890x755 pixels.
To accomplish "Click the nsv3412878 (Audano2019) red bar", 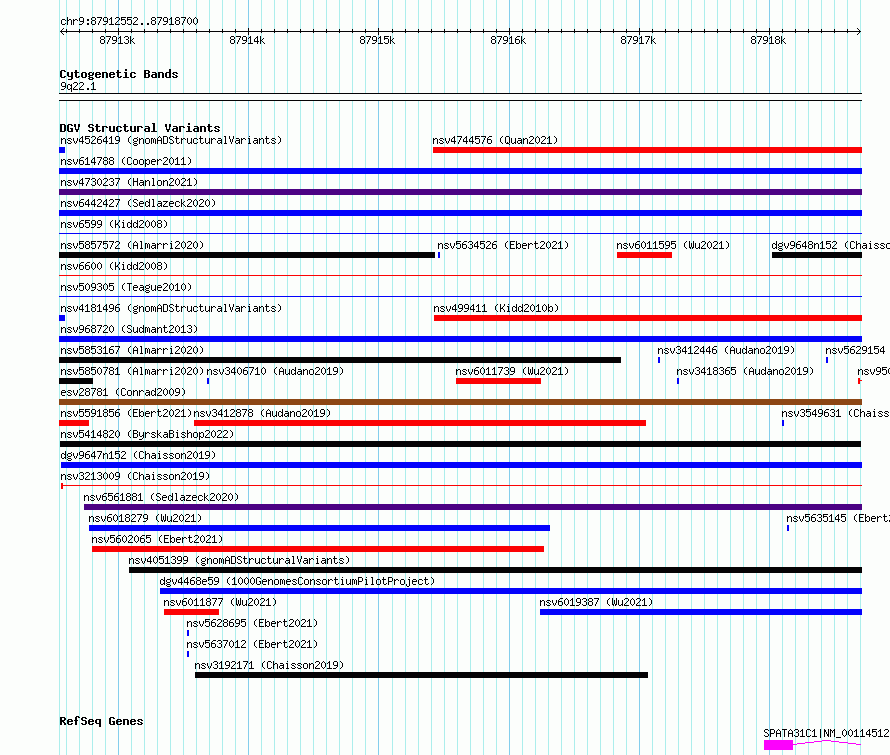I will click(x=419, y=423).
